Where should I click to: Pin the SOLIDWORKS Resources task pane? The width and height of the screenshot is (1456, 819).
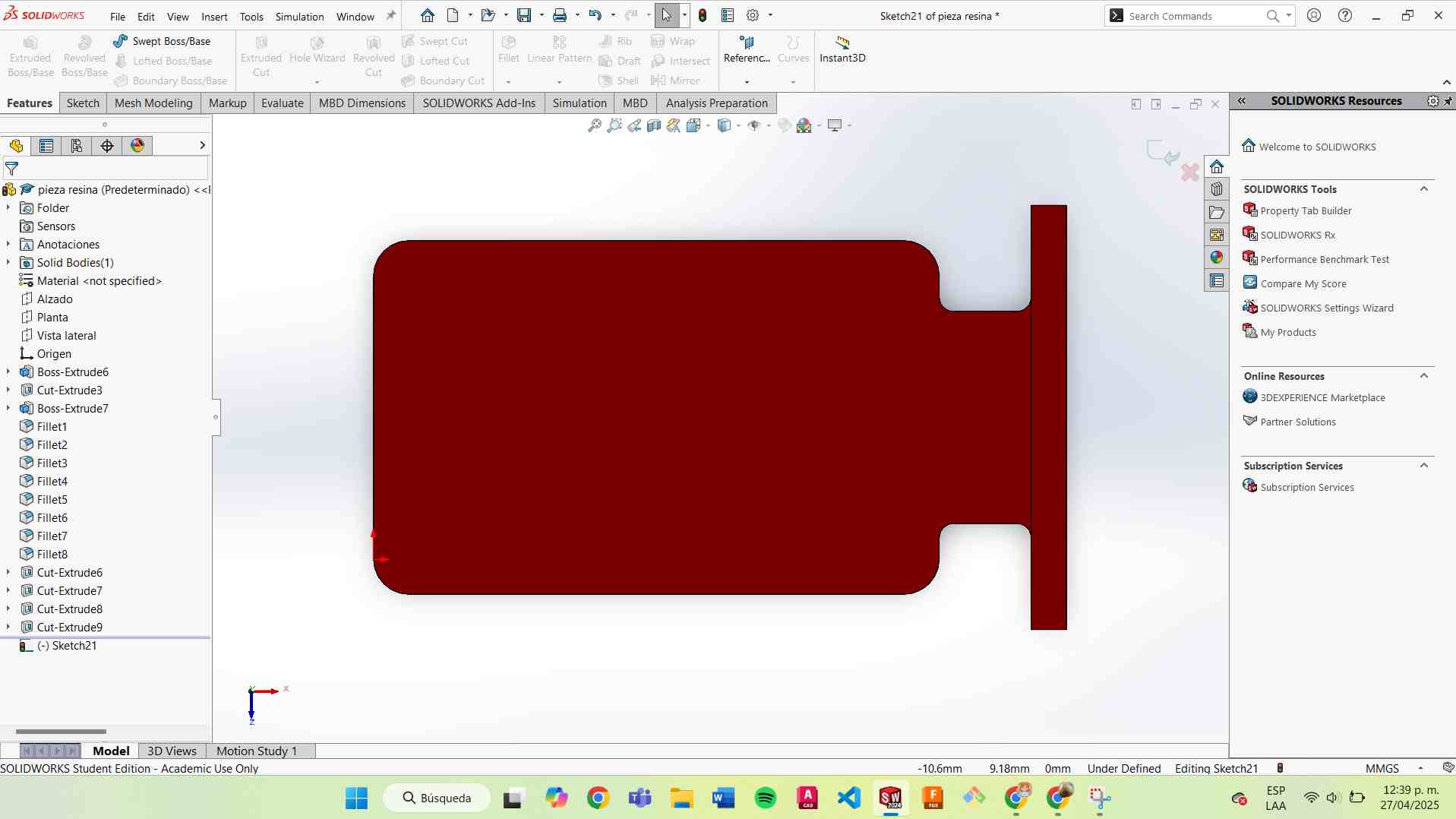coord(1448,101)
